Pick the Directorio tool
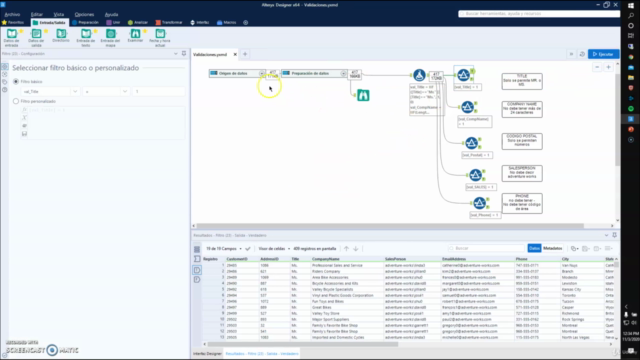This screenshot has width=640, height=360. click(61, 36)
